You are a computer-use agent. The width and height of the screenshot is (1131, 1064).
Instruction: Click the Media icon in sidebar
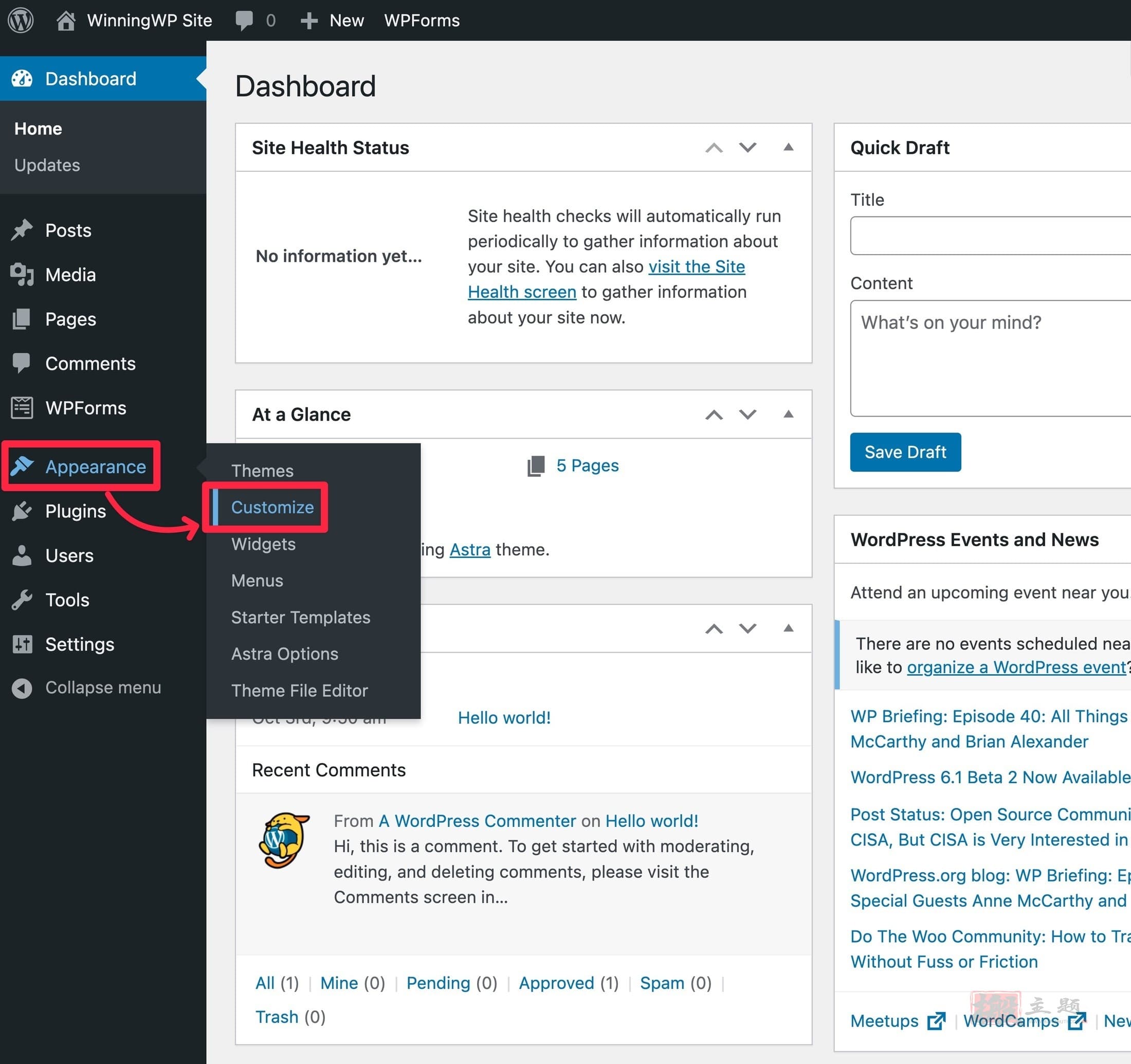coord(22,275)
